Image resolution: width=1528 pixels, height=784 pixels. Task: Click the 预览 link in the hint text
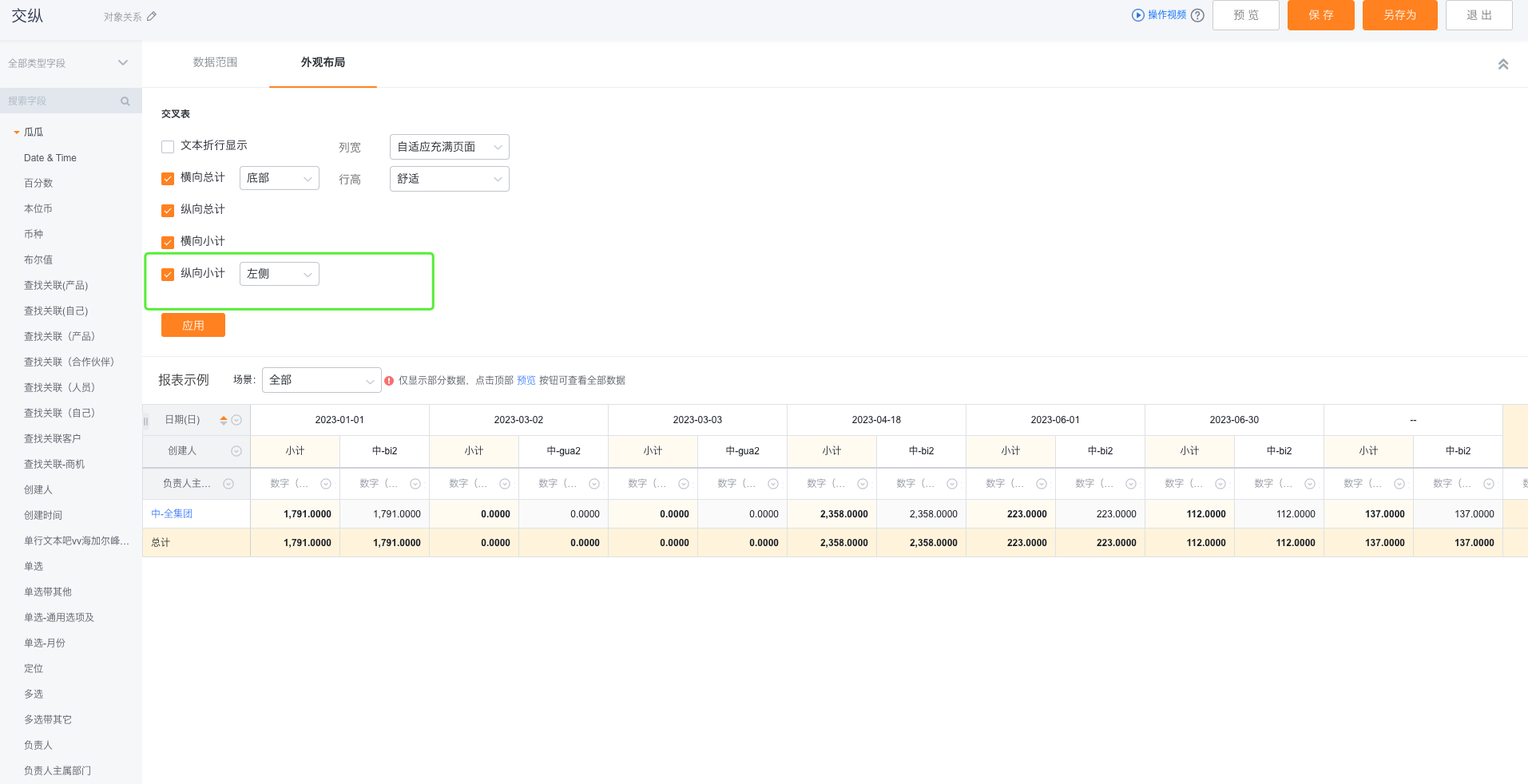(x=526, y=380)
